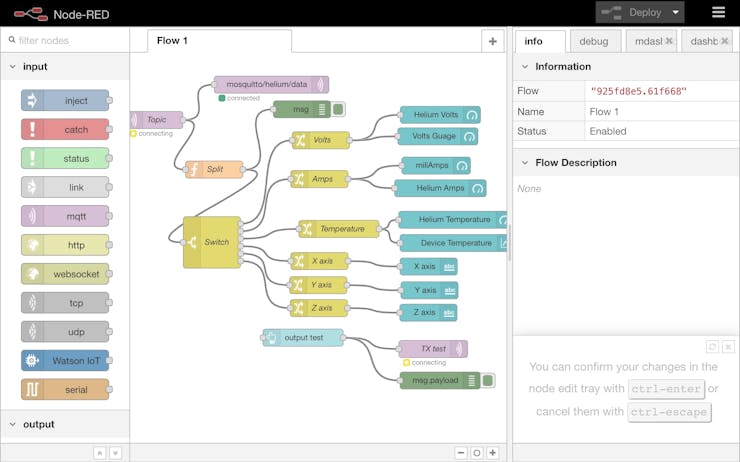Screen dimensions: 740x462
Task: Select the Helium Volts chart node
Action: (x=440, y=115)
